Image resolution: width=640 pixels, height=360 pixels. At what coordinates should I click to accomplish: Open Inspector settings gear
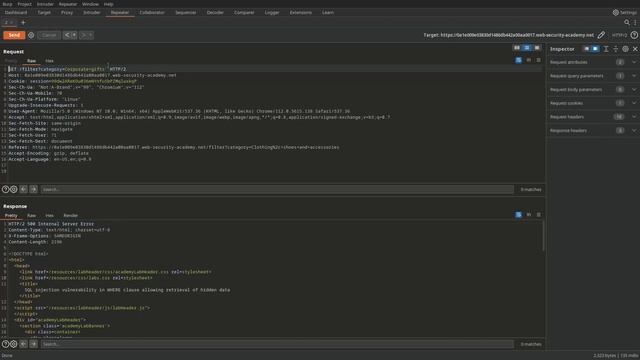tap(625, 49)
